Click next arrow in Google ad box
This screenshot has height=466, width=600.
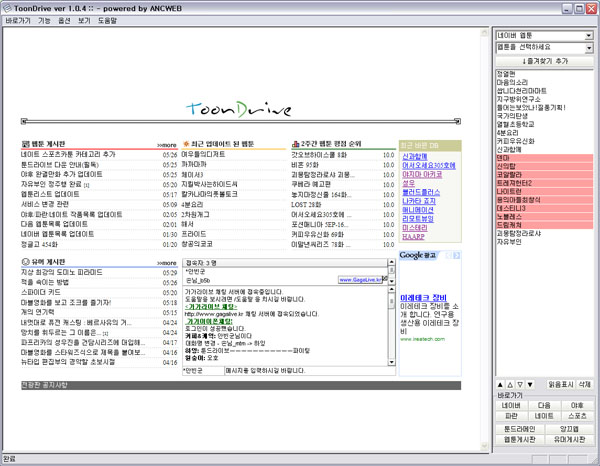[457, 256]
